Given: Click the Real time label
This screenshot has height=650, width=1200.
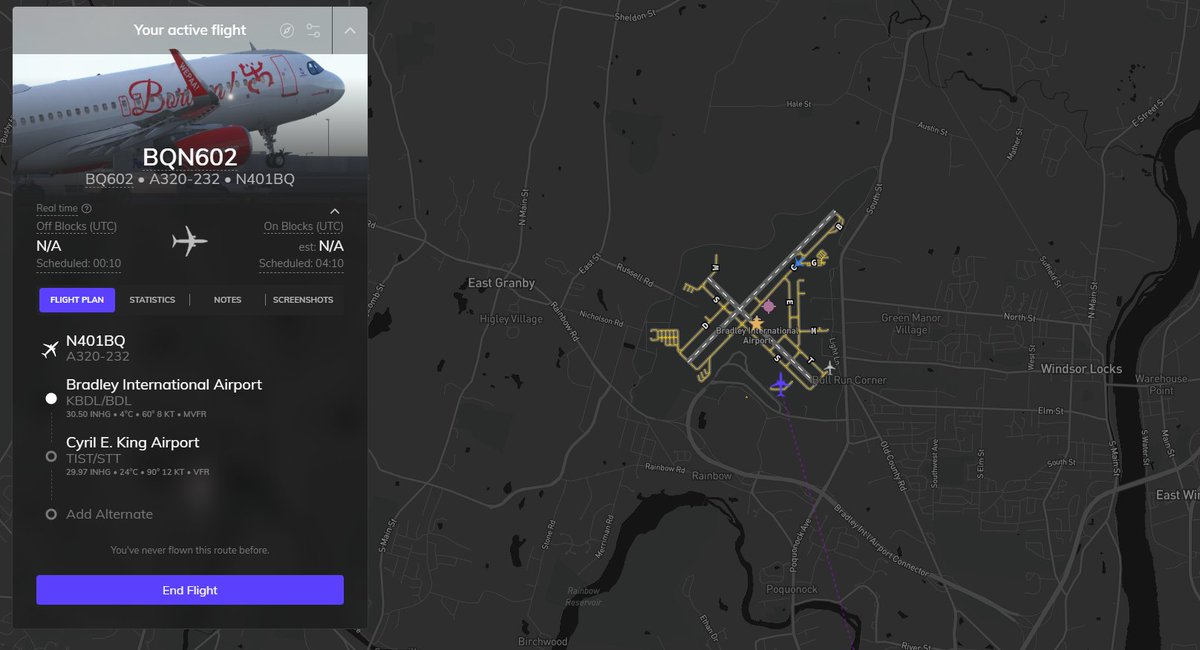Looking at the screenshot, I should [57, 208].
